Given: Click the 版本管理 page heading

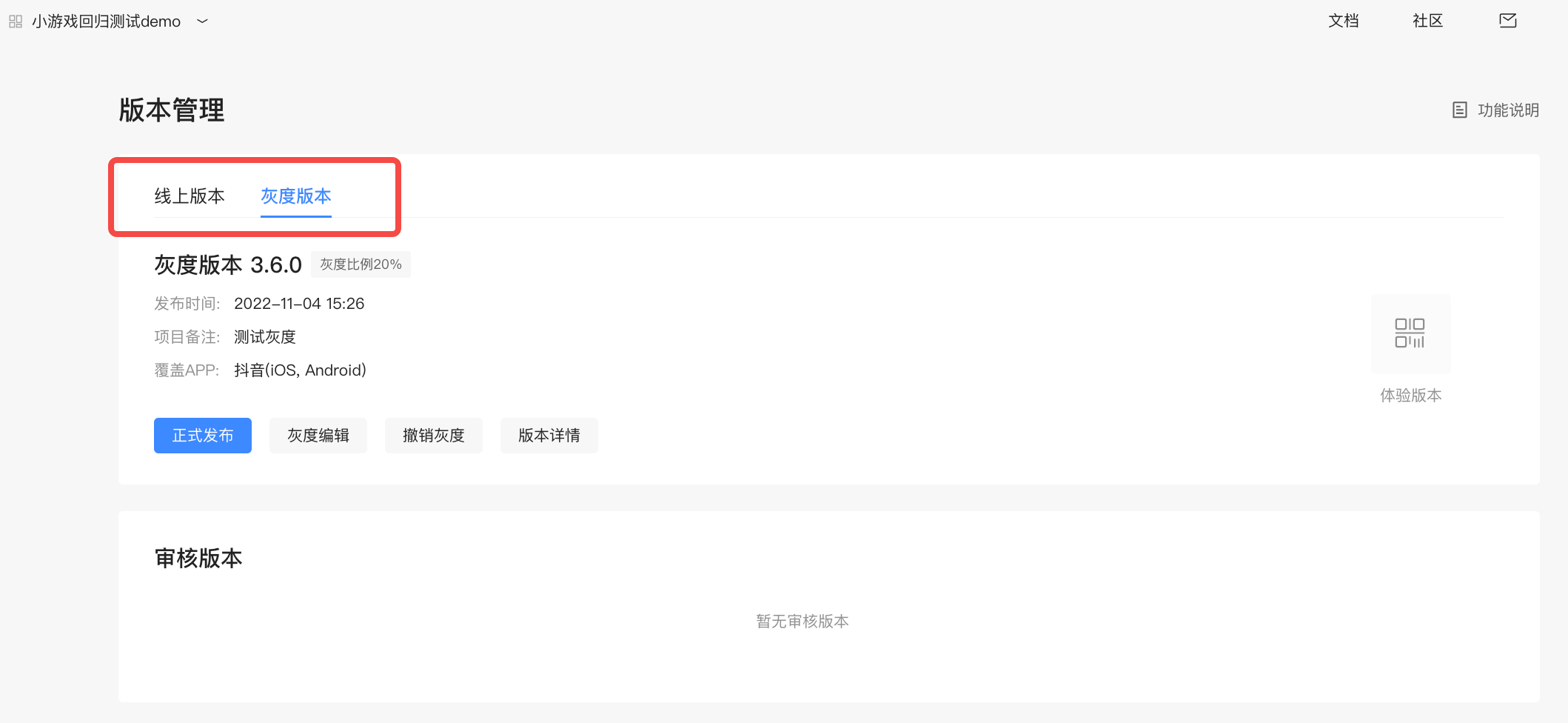Looking at the screenshot, I should point(172,110).
